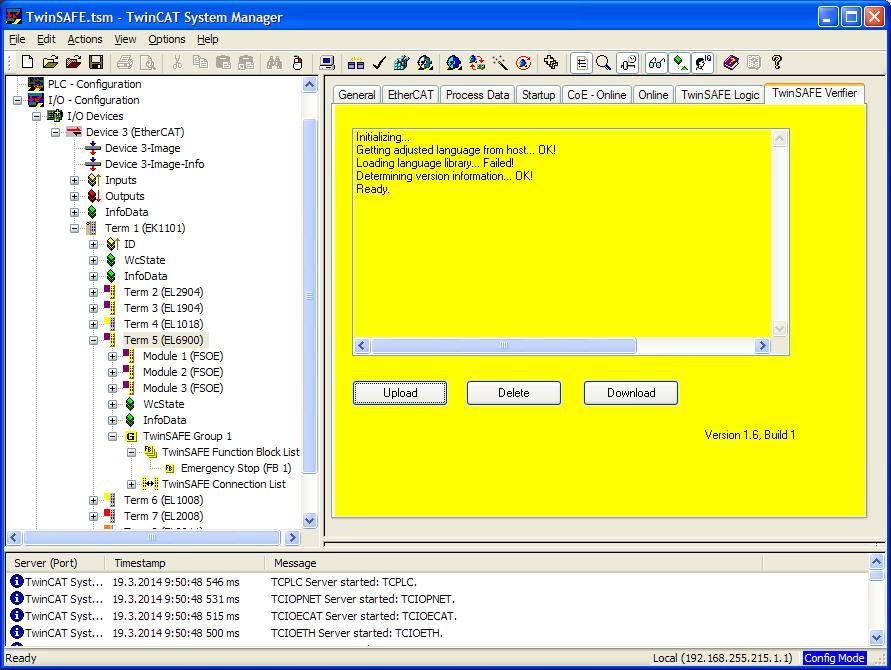891x670 pixels.
Task: Open the Startup tab
Action: (538, 95)
